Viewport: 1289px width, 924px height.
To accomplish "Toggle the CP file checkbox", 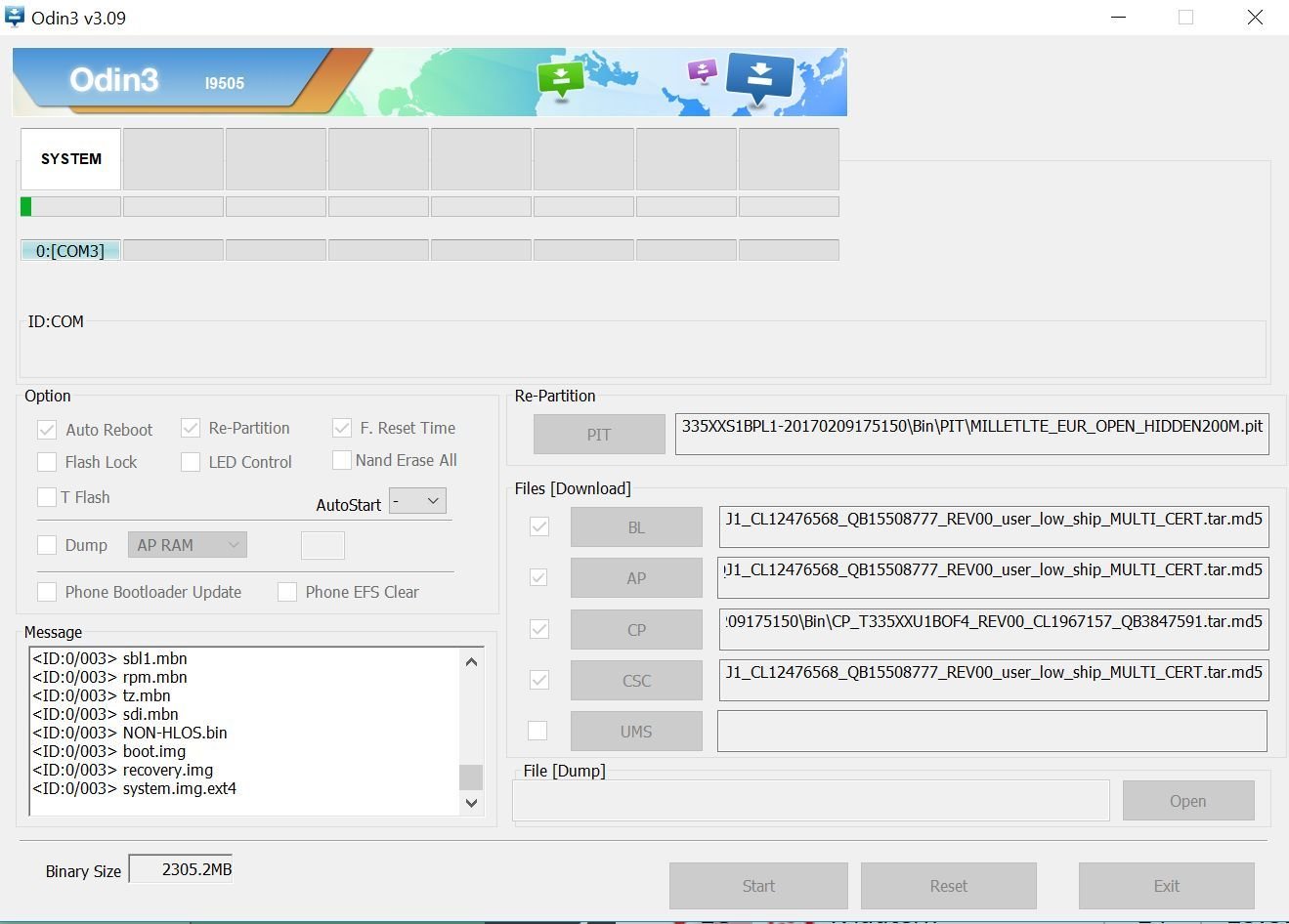I will pos(538,629).
